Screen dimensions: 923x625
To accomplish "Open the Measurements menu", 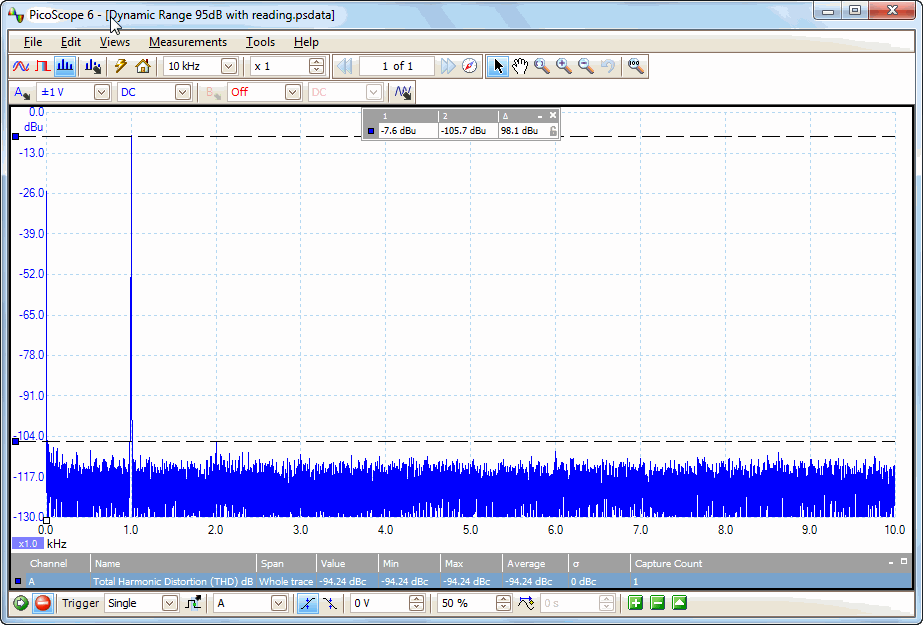I will click(188, 42).
